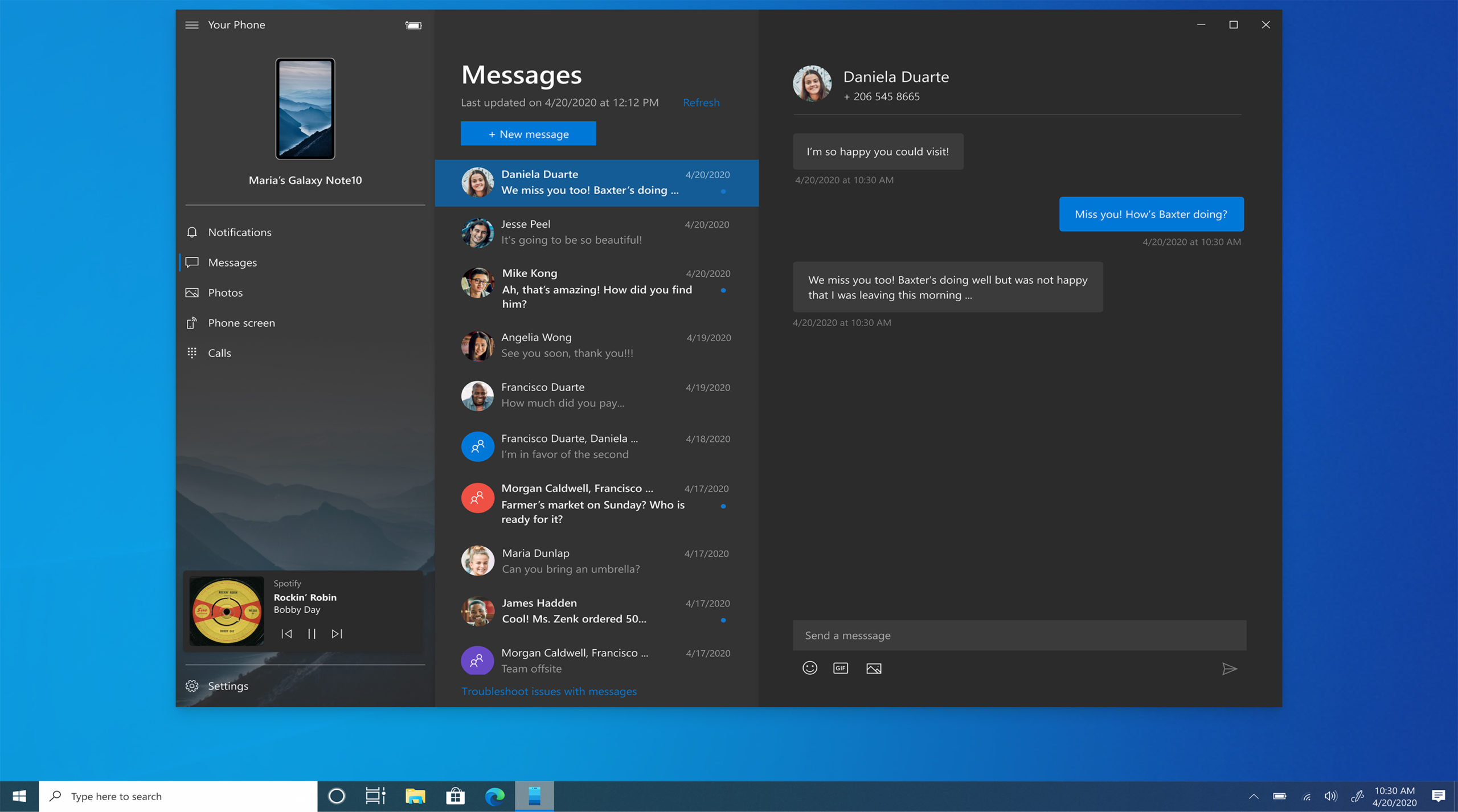Image resolution: width=1458 pixels, height=812 pixels.
Task: Click the GIF insert icon
Action: pyautogui.click(x=841, y=668)
